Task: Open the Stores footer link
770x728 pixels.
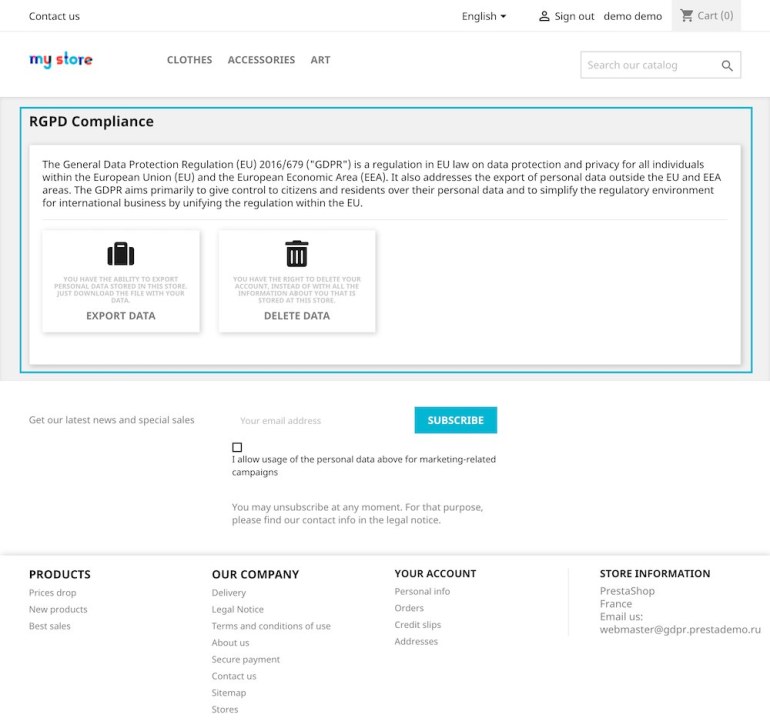Action: point(225,710)
